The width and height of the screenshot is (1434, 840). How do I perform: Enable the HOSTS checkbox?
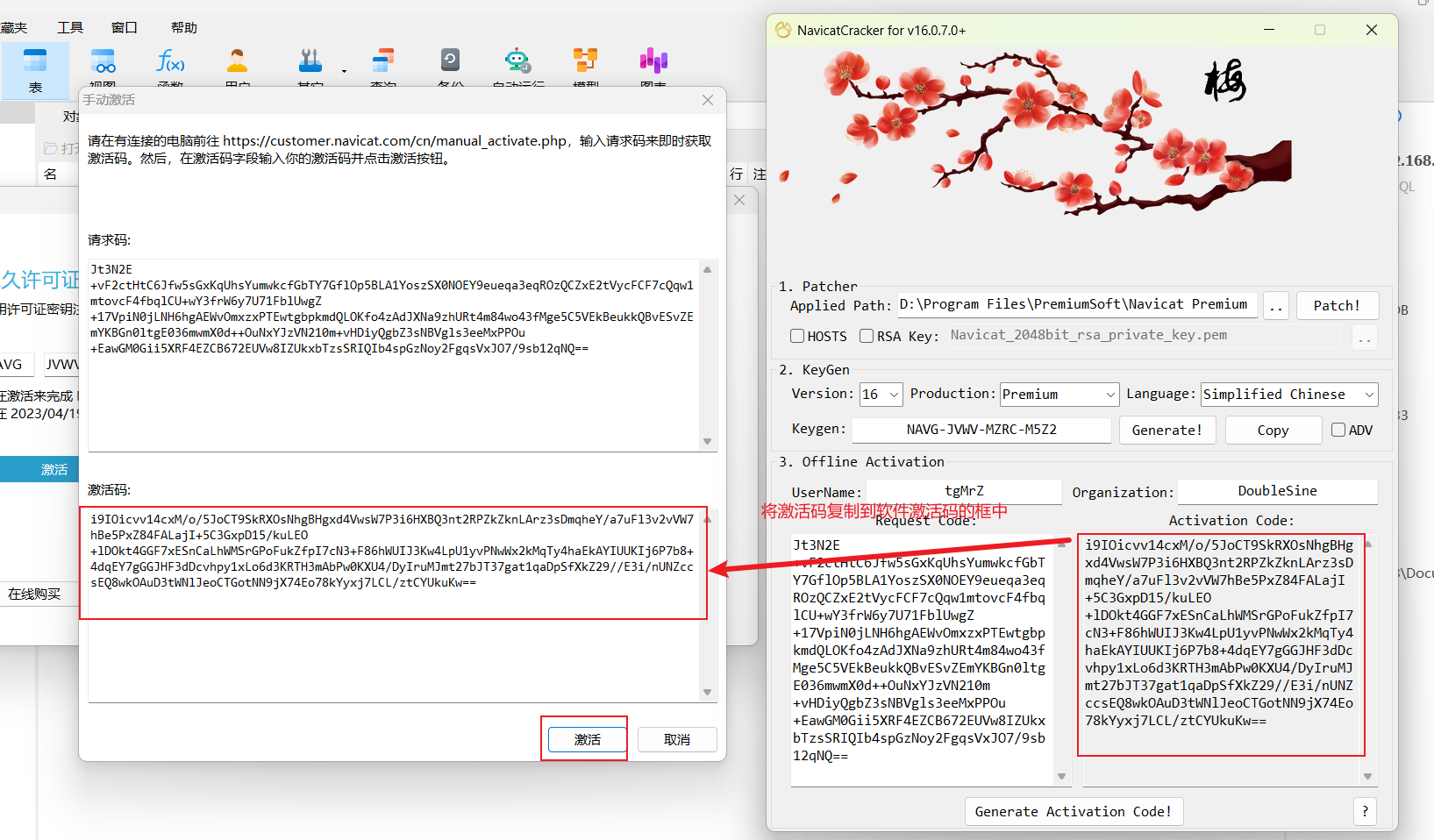pos(797,336)
